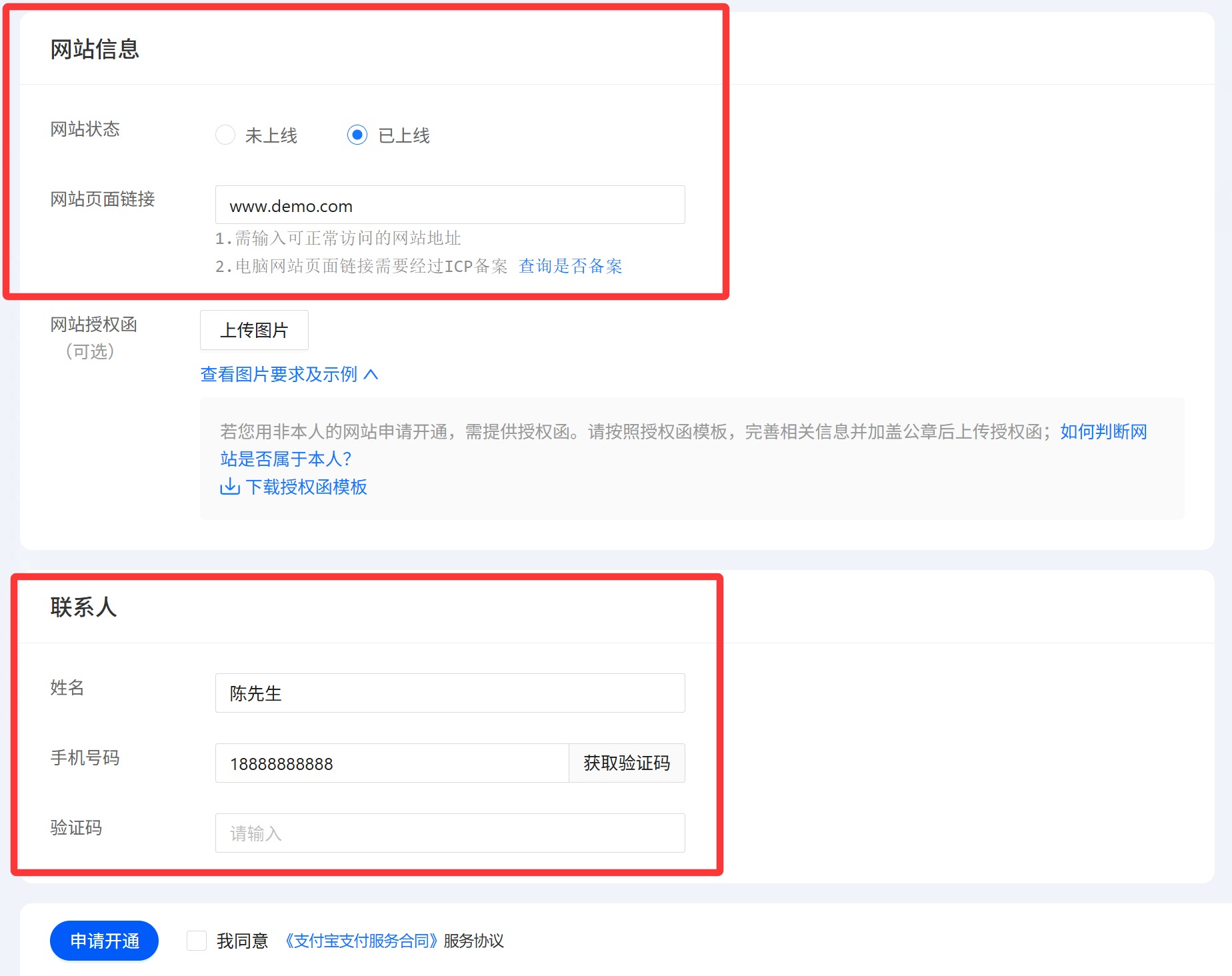Click the 手机号码 input field
1232x976 pixels.
[x=392, y=763]
